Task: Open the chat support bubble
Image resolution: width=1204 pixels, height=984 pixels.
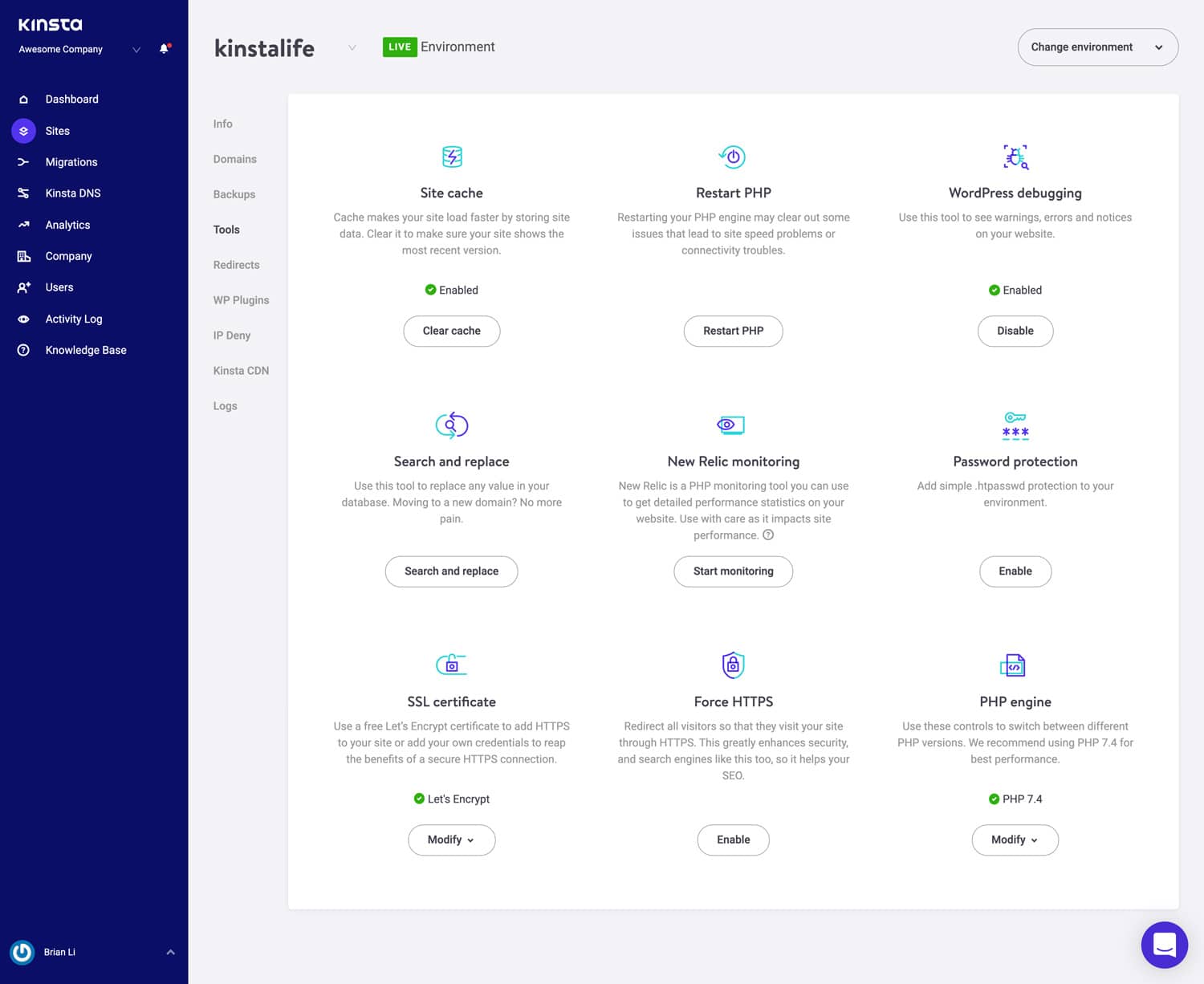Action: [1164, 945]
